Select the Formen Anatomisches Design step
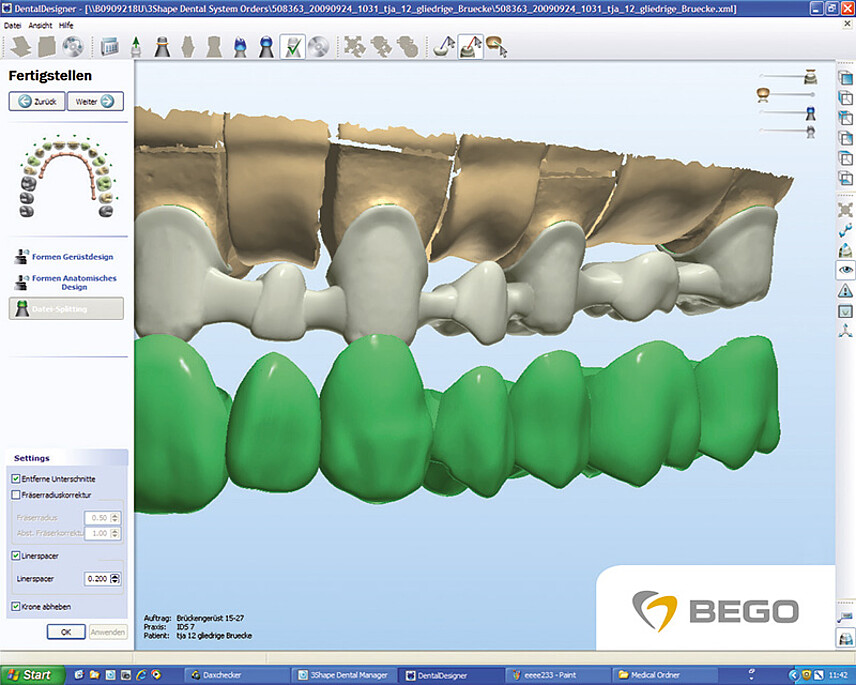This screenshot has width=856, height=685. point(72,282)
